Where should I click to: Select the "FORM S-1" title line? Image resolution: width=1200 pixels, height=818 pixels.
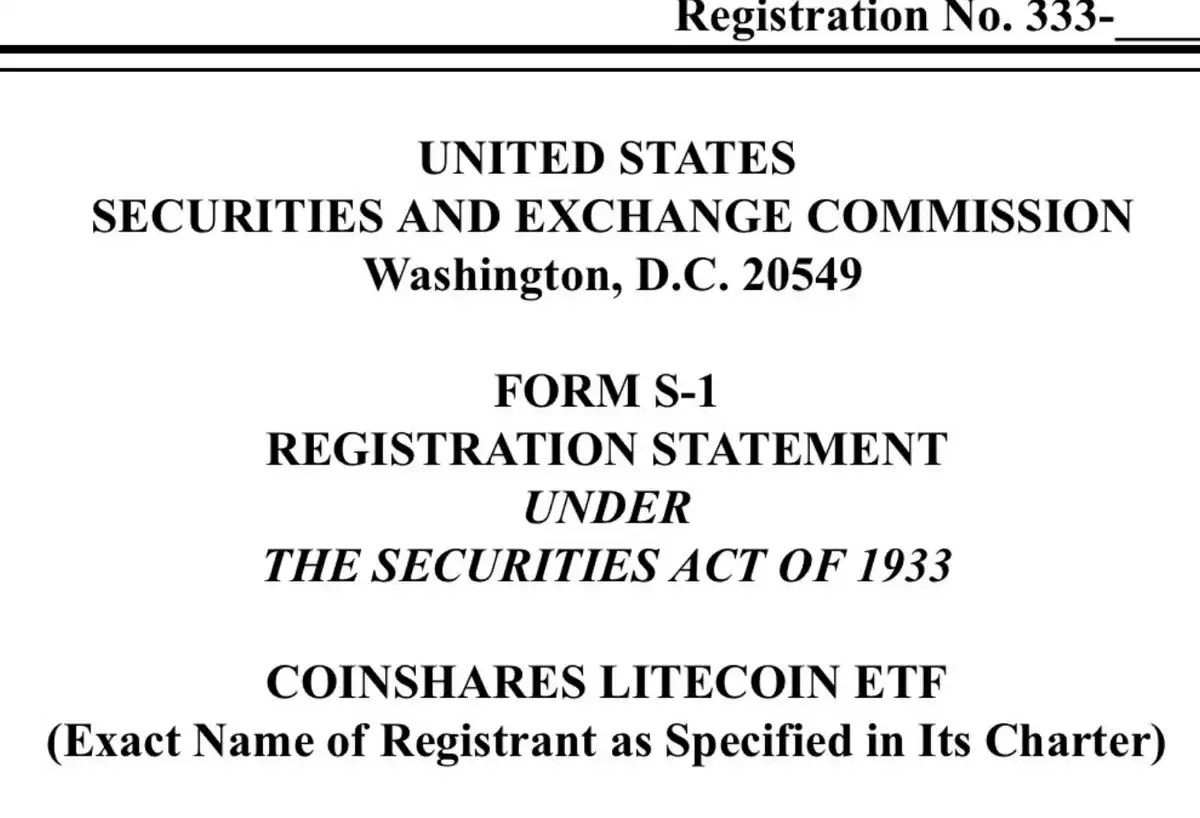606,391
